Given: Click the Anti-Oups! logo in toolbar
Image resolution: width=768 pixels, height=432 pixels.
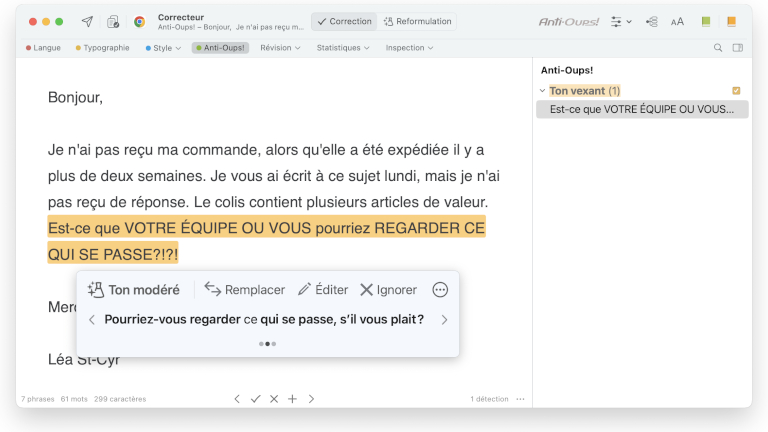Looking at the screenshot, I should coord(569,22).
